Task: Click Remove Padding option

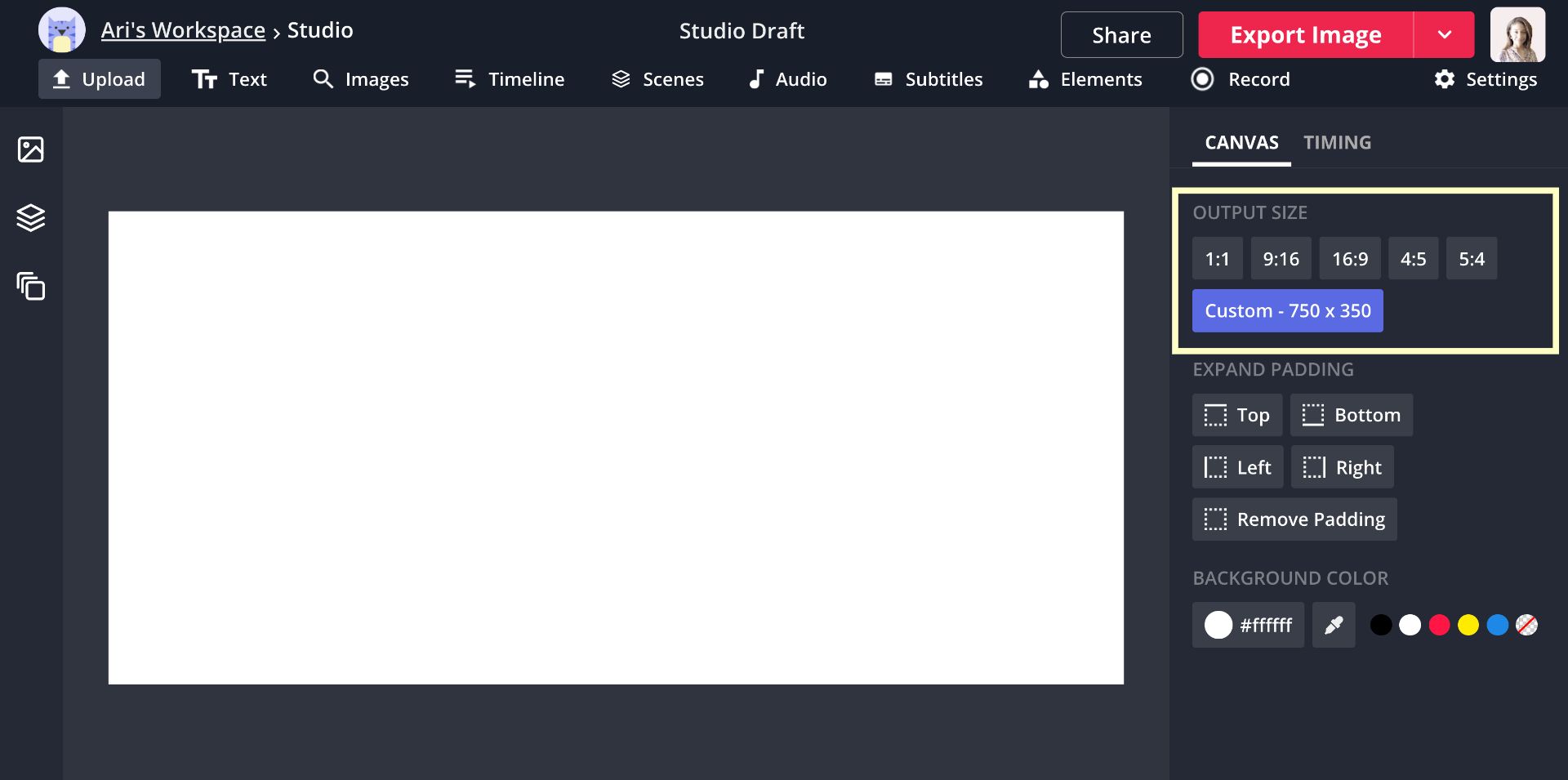Action: point(1294,519)
